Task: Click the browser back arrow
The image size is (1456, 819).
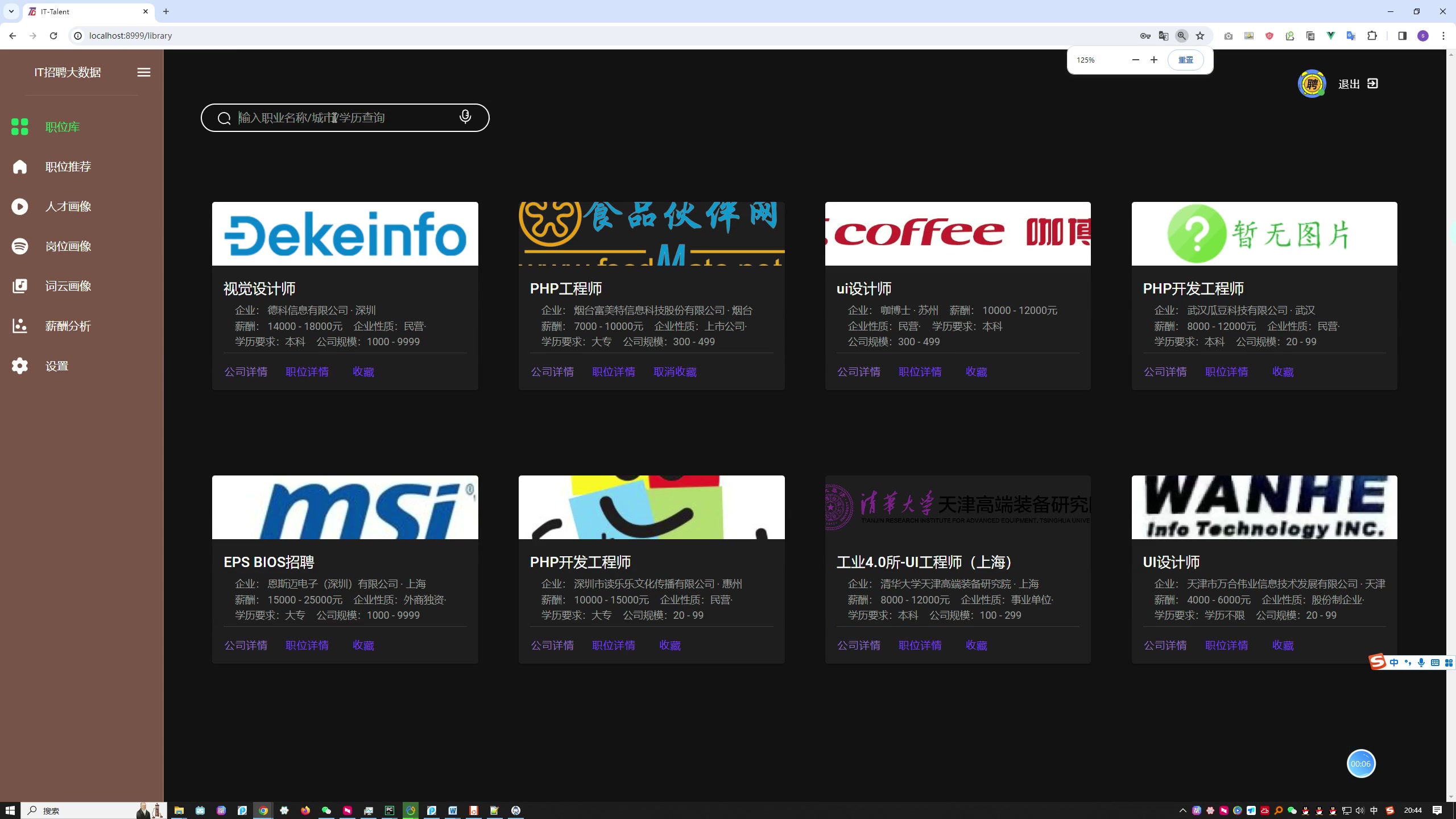Action: (13, 36)
